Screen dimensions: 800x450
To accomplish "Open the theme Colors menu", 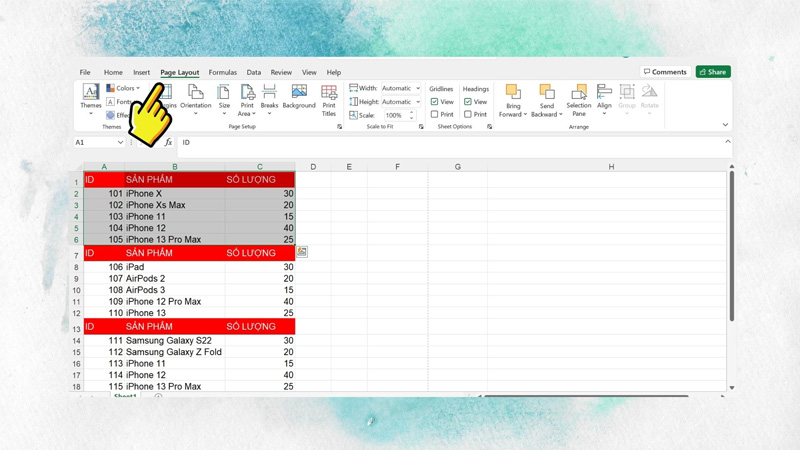I will coord(122,88).
